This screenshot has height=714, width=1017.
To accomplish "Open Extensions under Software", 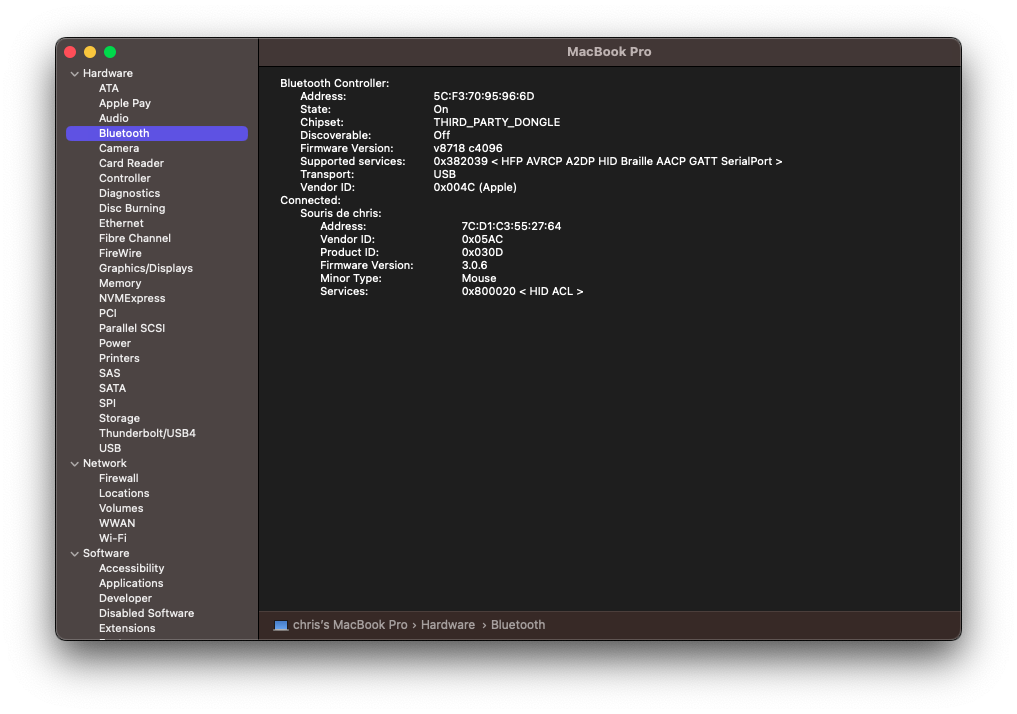I will [127, 628].
